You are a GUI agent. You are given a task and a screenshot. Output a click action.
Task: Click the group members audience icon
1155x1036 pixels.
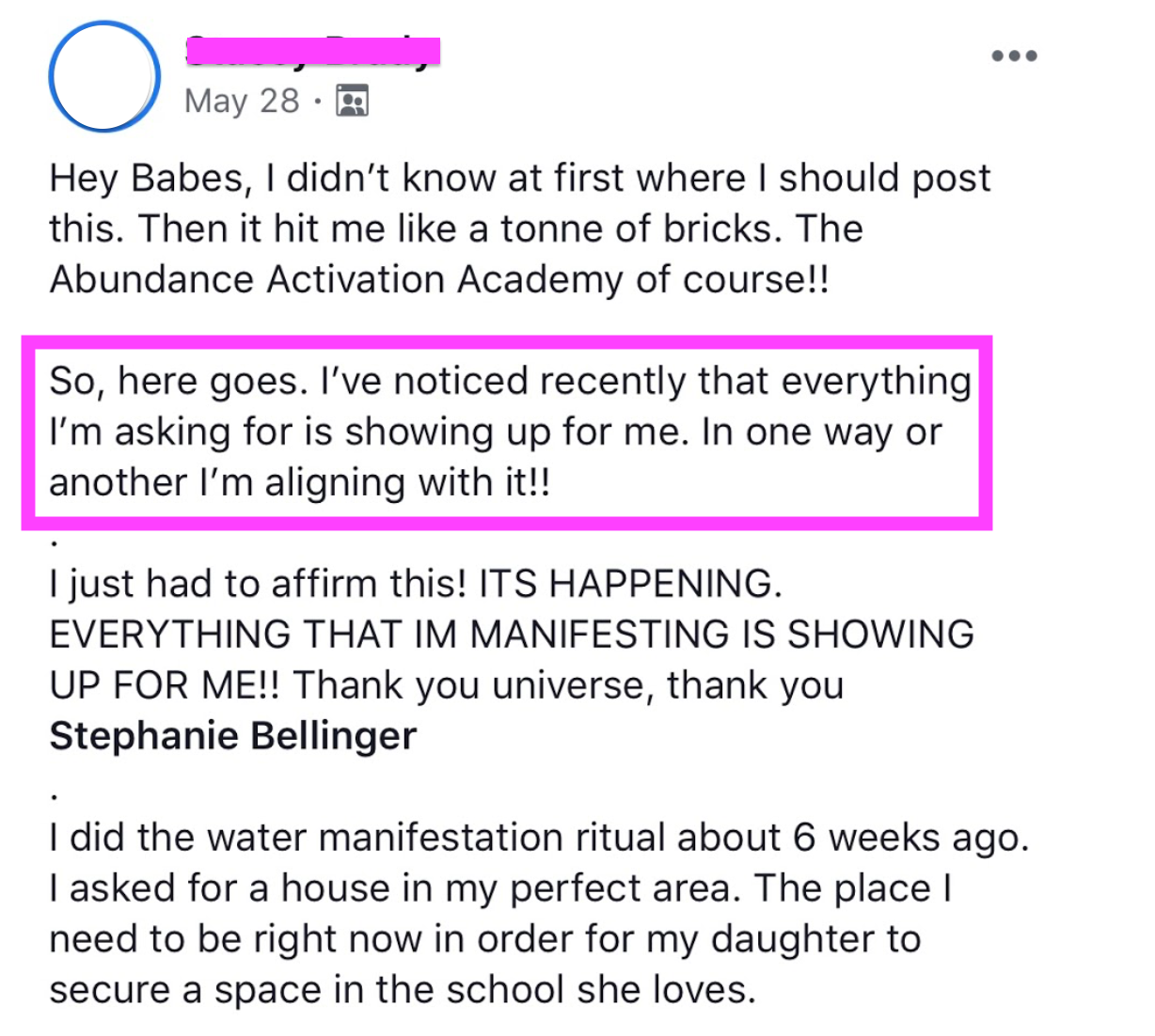(353, 101)
